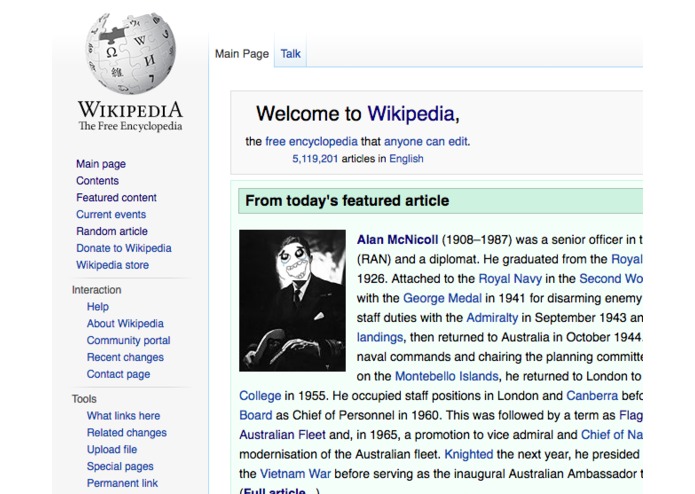Viewport: 695px width, 494px height.
Task: Open the Alan McNicoll article link
Action: click(398, 240)
